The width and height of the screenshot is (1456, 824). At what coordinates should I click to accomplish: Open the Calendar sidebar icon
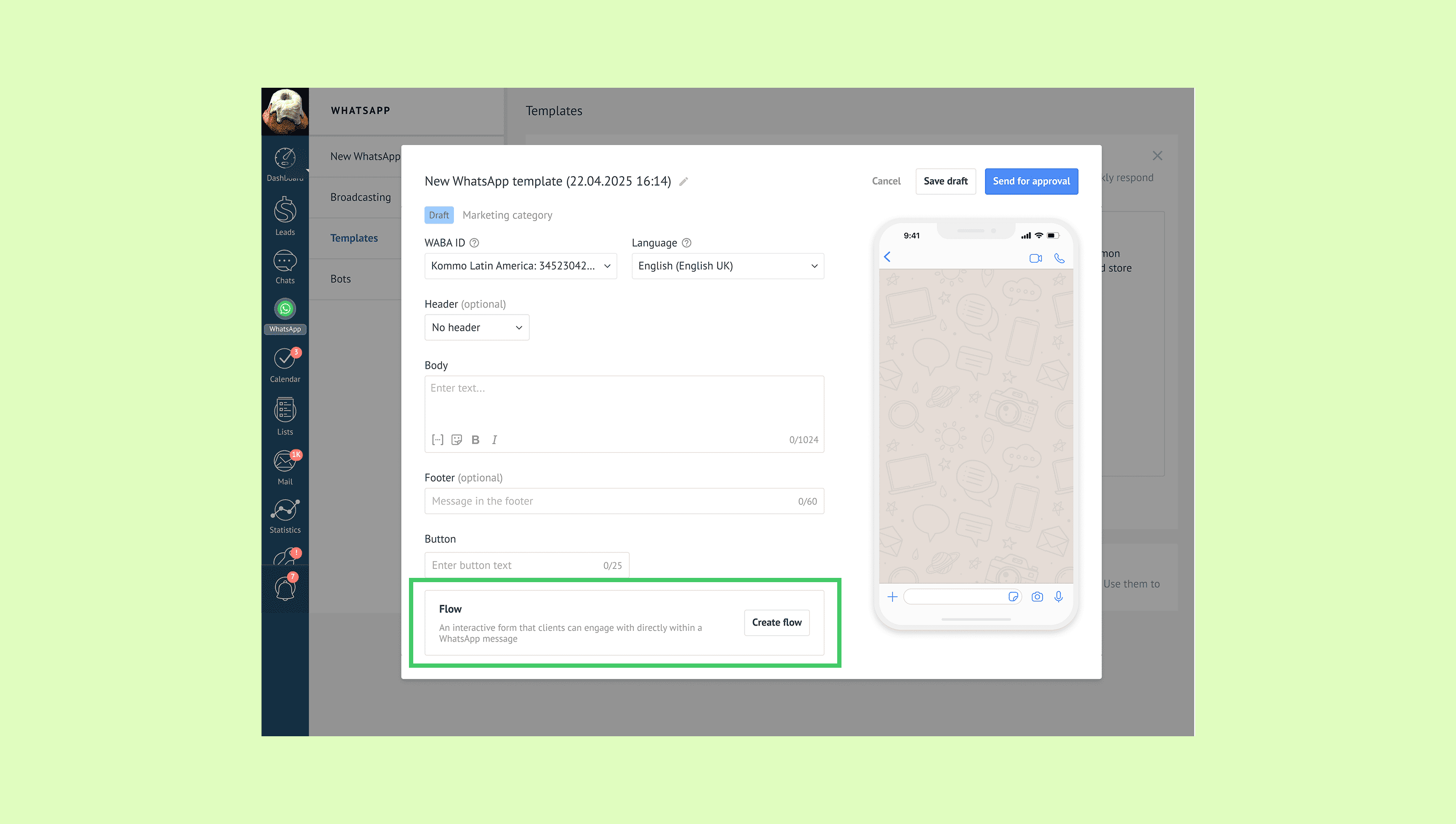[285, 365]
